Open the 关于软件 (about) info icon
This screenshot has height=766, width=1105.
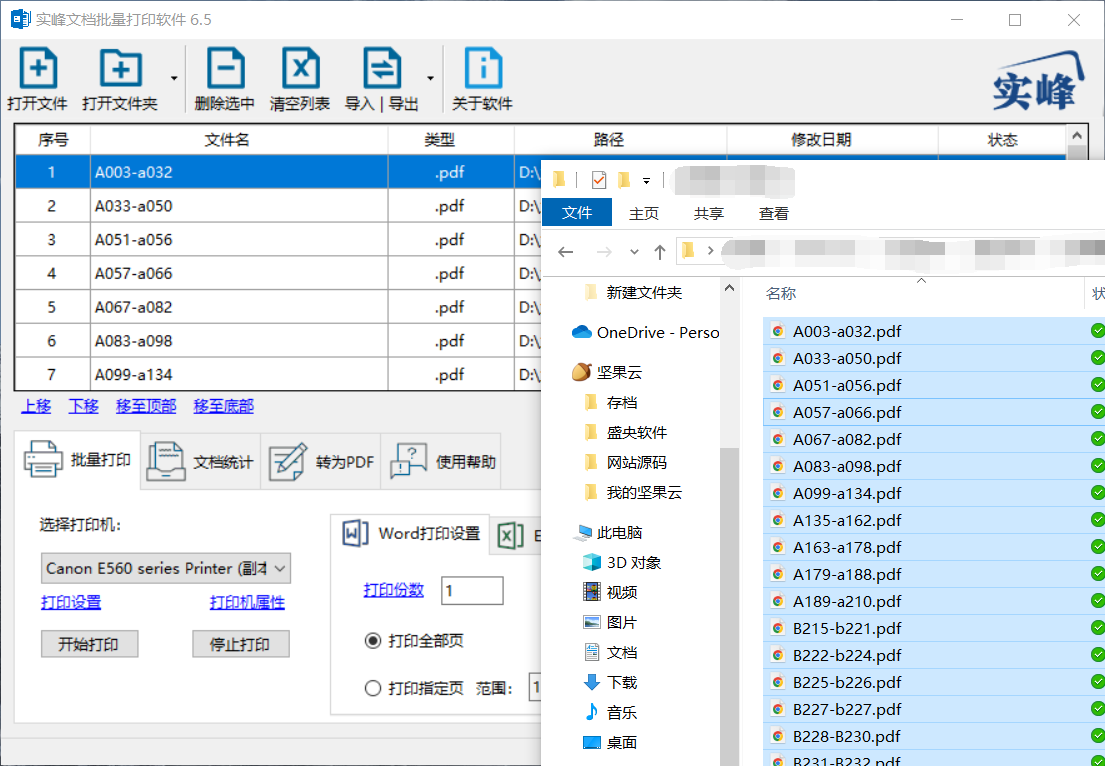click(x=483, y=69)
